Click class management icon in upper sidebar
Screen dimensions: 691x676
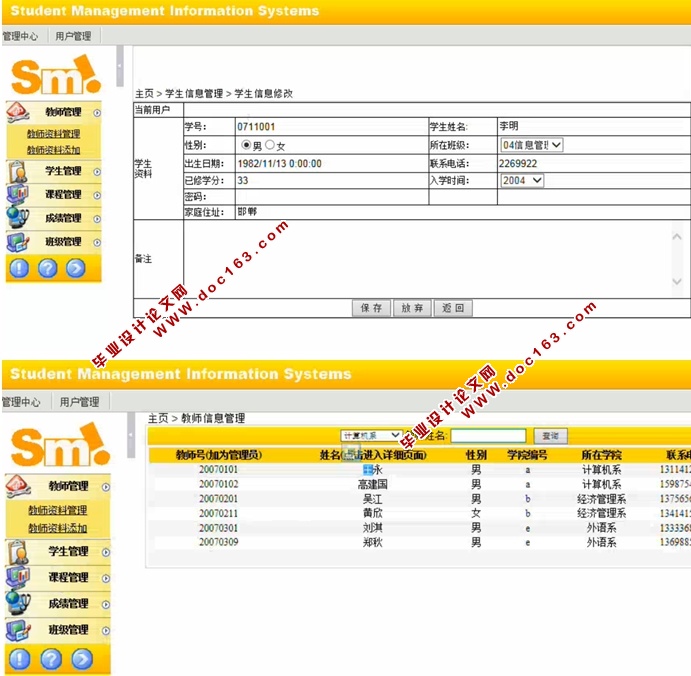[18, 241]
